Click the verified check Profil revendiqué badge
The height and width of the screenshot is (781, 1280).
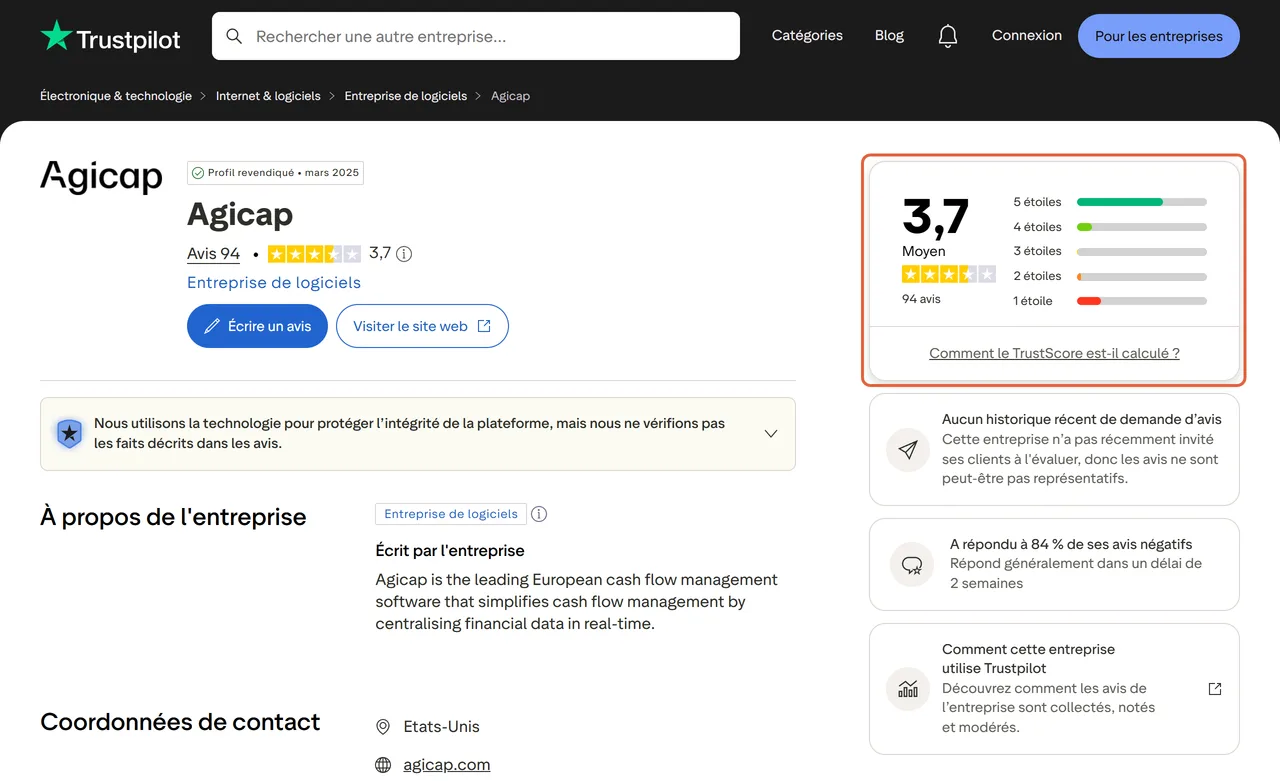(275, 173)
